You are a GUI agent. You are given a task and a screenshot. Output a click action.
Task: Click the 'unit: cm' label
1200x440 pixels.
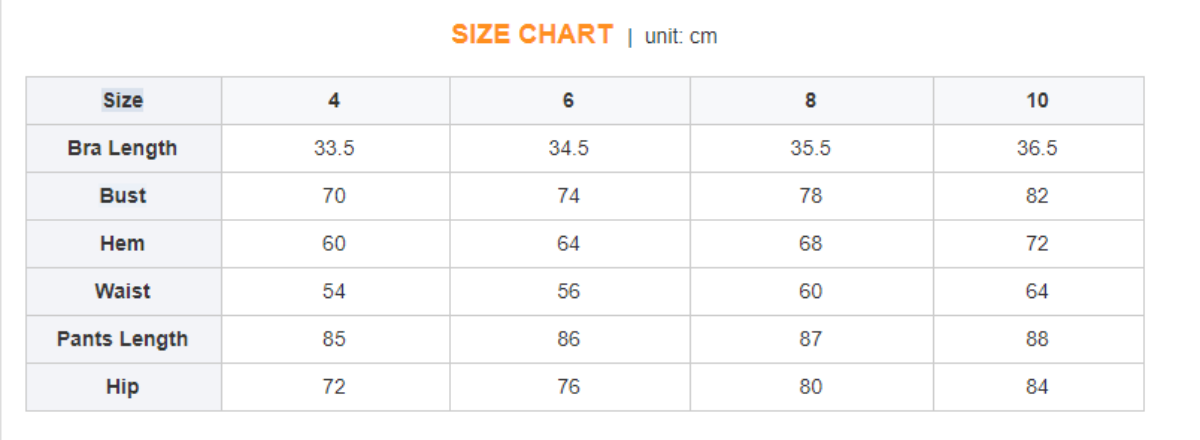[681, 37]
